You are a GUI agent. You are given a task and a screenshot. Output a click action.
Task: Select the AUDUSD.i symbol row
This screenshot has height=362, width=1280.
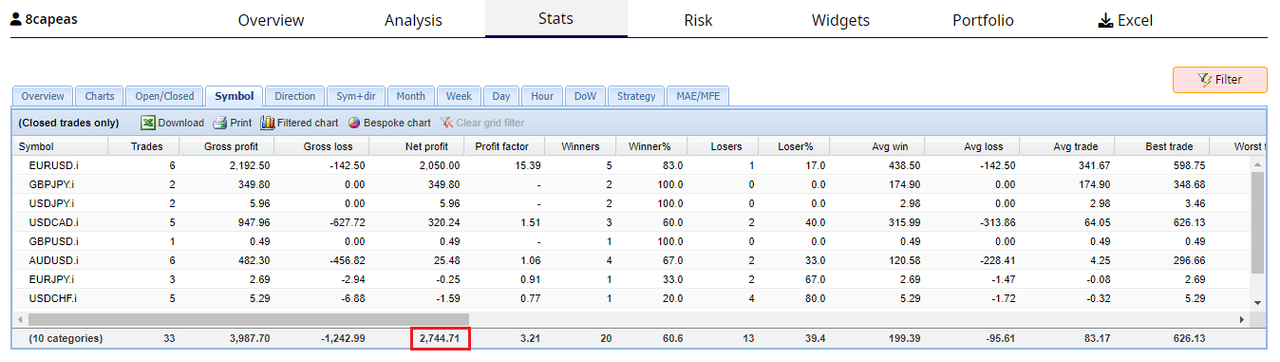pyautogui.click(x=632, y=261)
